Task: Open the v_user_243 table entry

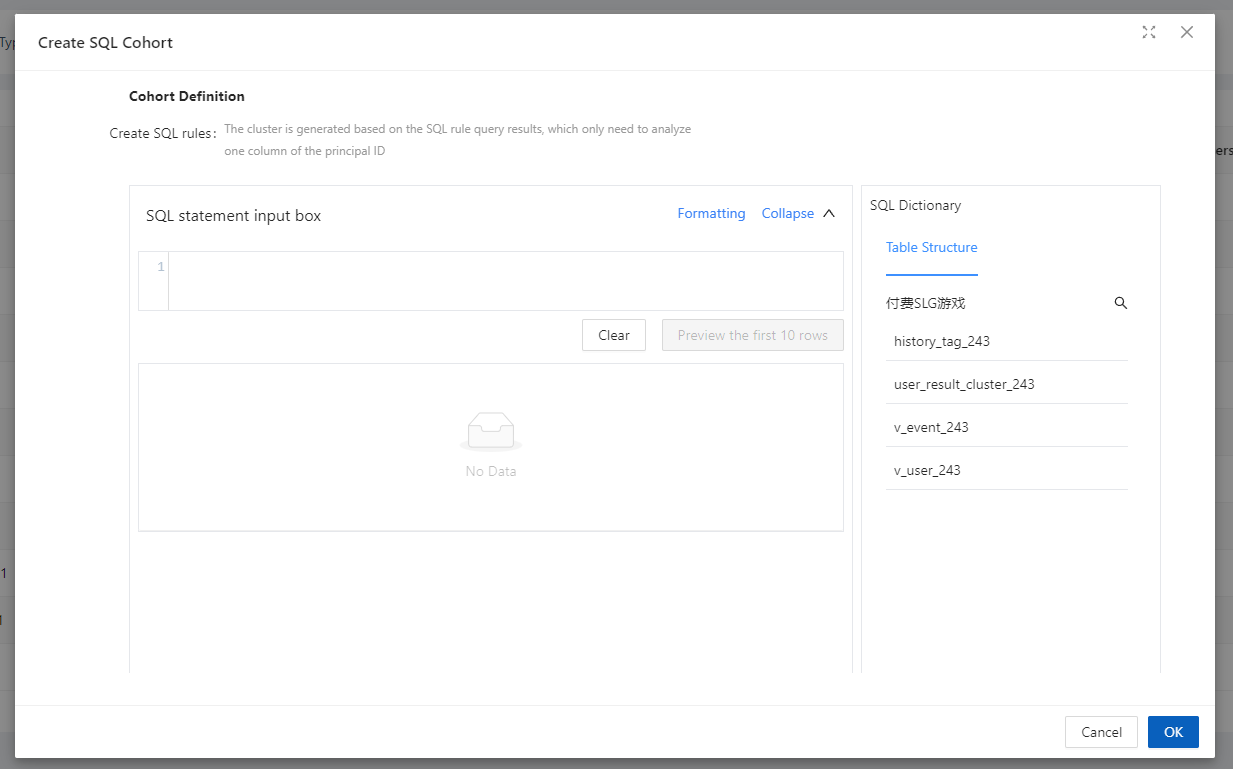Action: pyautogui.click(x=927, y=470)
